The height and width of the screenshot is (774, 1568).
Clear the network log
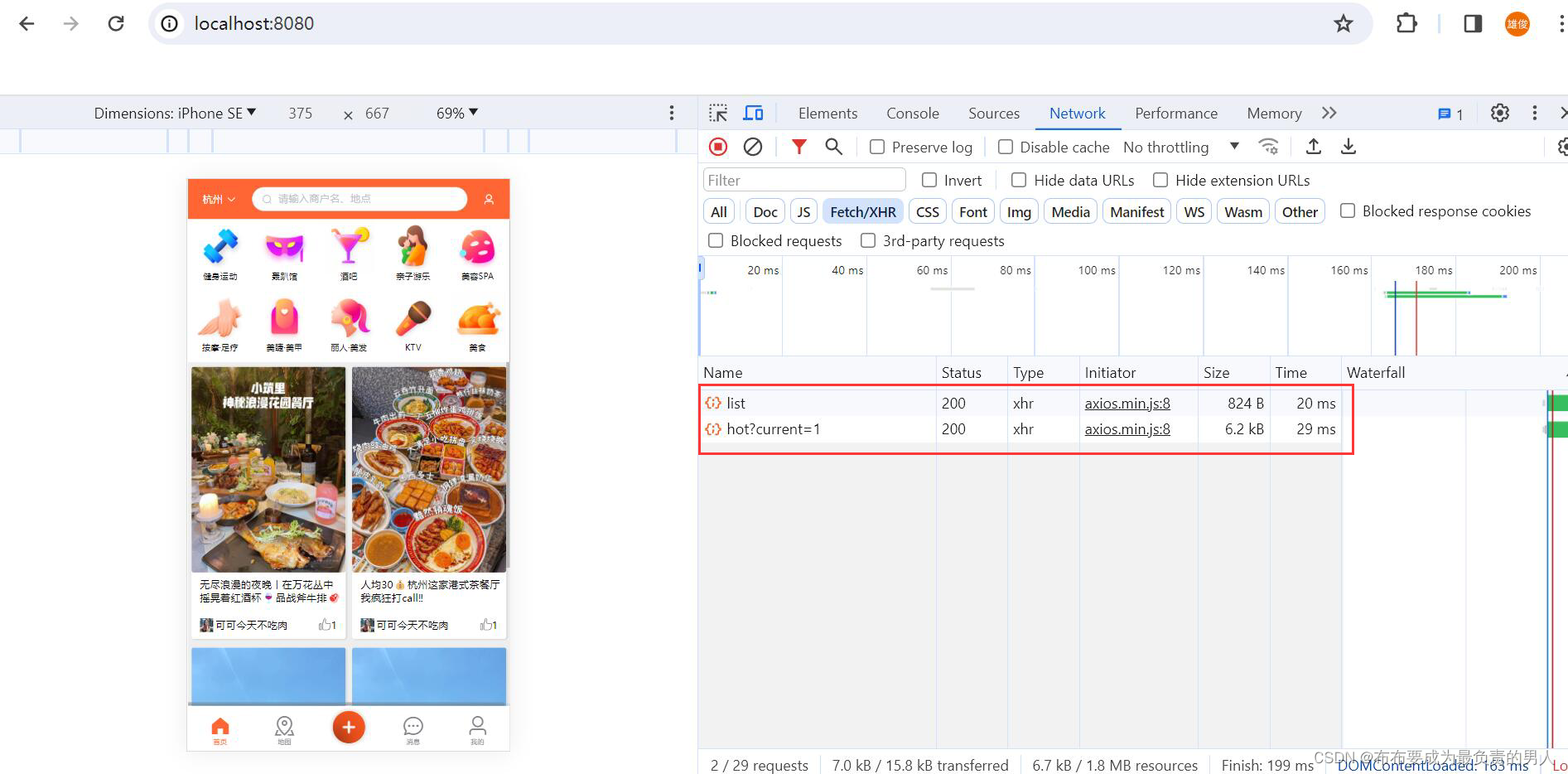coord(752,147)
